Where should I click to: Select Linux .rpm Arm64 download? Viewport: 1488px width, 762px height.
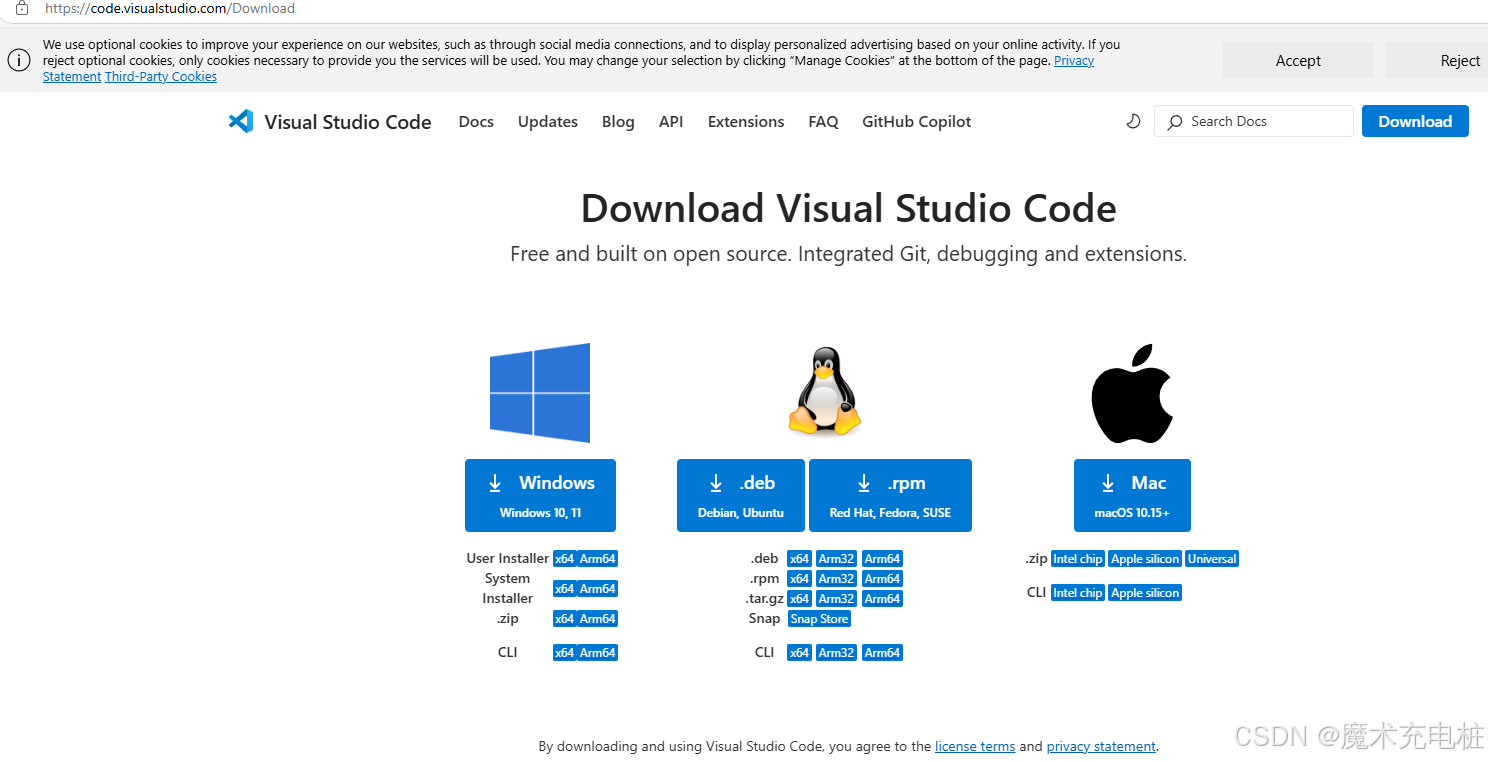[882, 579]
